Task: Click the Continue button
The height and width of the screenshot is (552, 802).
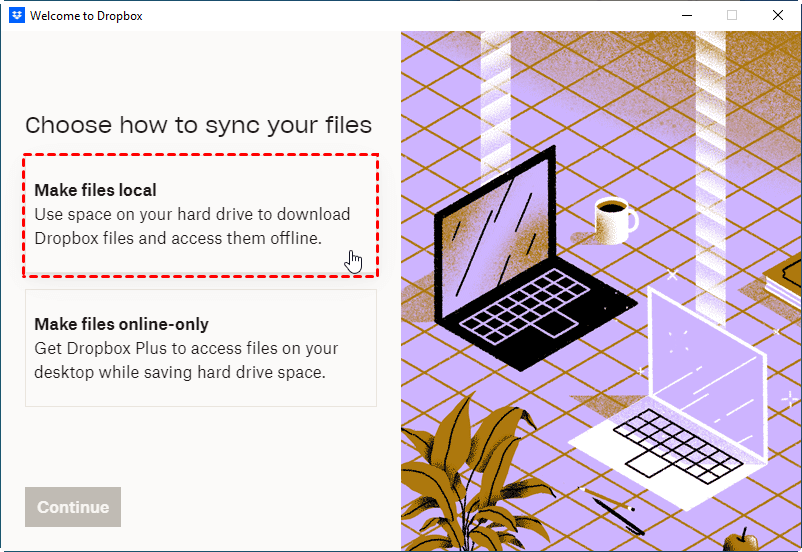Action: (x=73, y=507)
